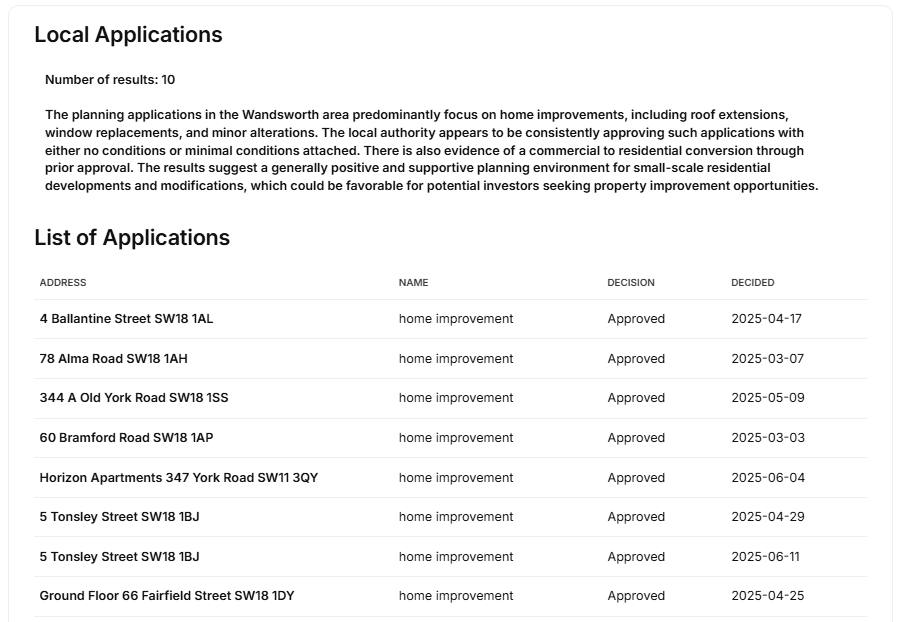Open Ground Floor 66 Fairfield Street application
Image resolution: width=898 pixels, height=622 pixels.
pos(167,596)
